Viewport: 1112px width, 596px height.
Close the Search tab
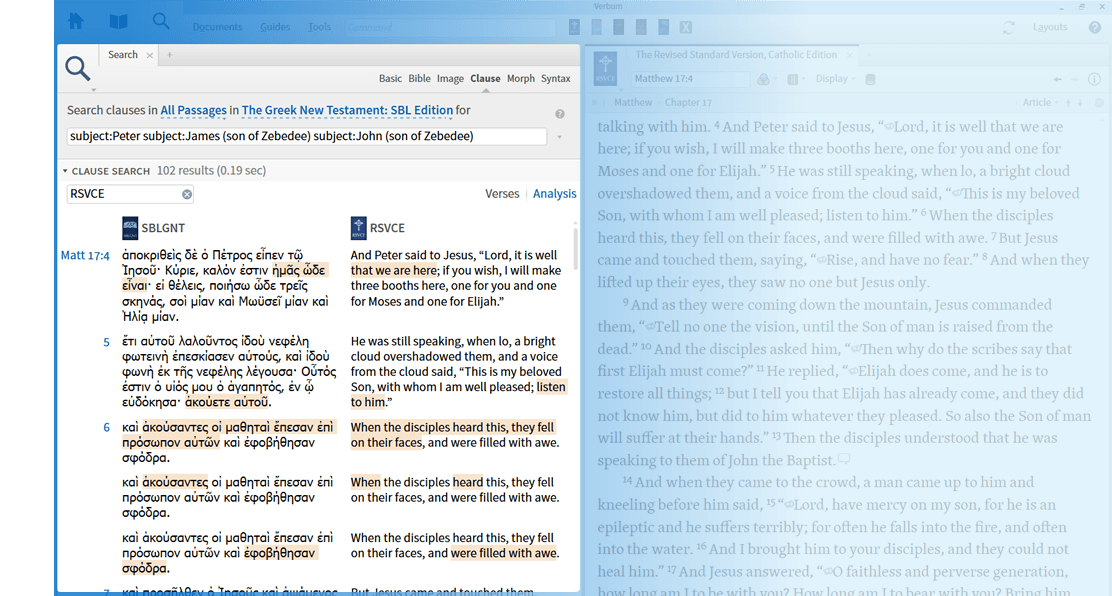coord(150,55)
